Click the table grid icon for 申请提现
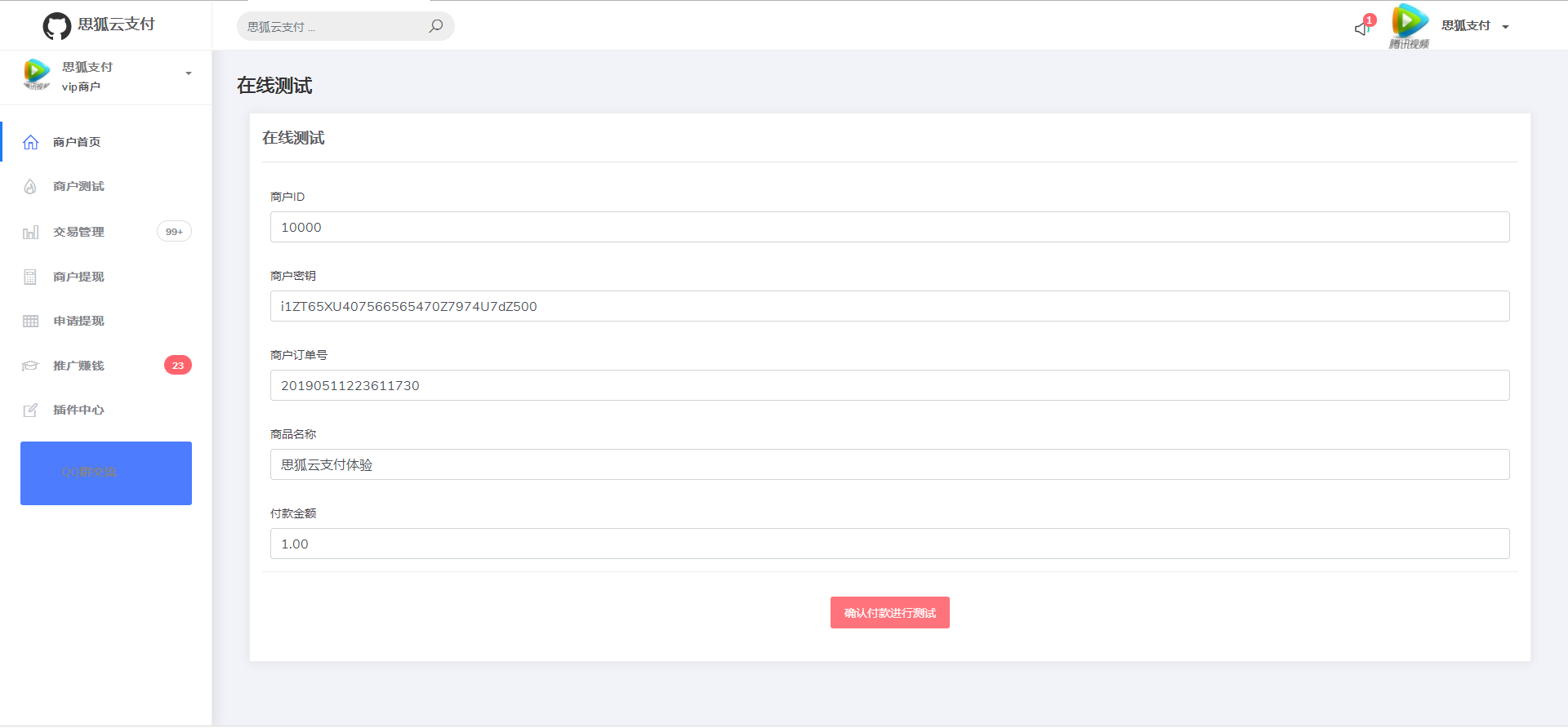The height and width of the screenshot is (728, 1568). click(x=30, y=322)
